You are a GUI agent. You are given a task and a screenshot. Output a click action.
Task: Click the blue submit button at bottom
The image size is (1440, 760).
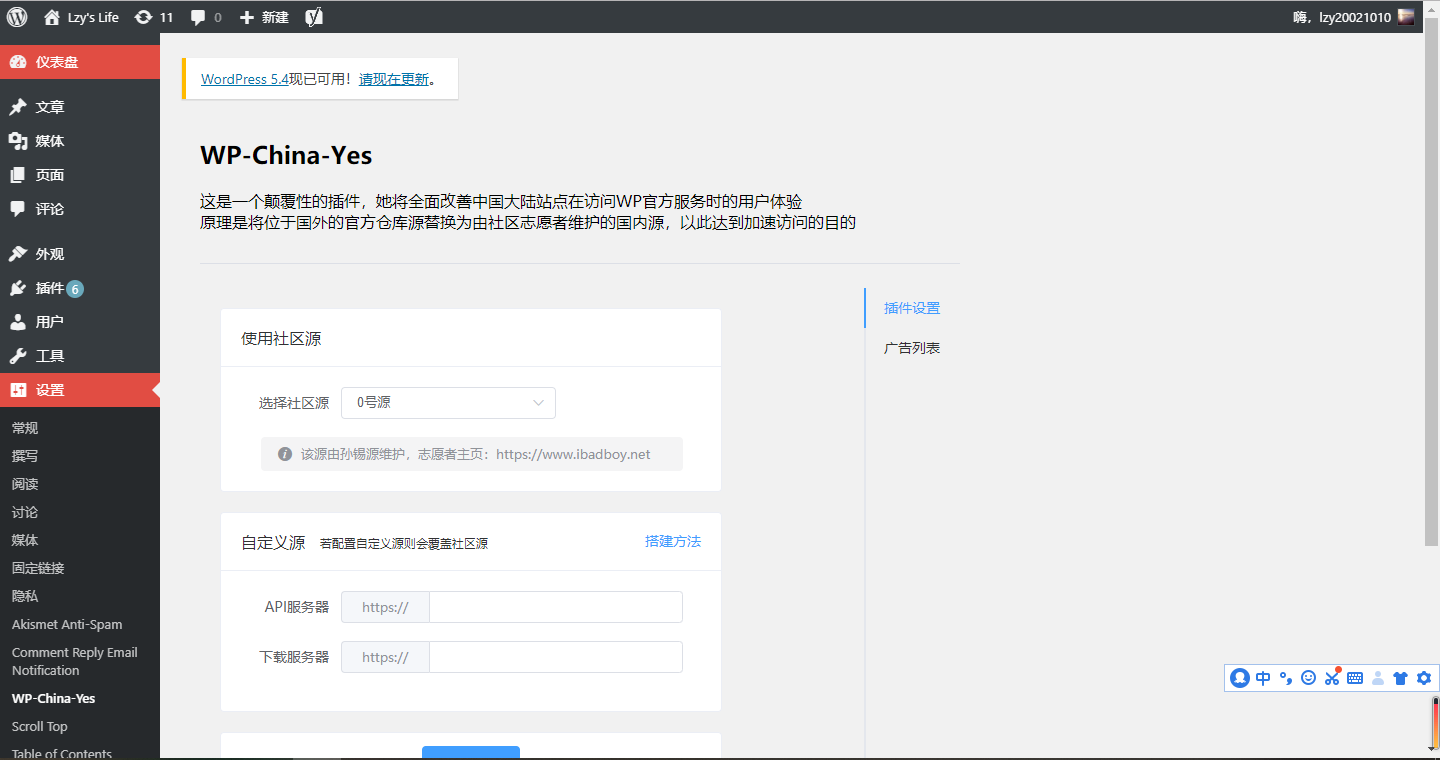pyautogui.click(x=471, y=752)
